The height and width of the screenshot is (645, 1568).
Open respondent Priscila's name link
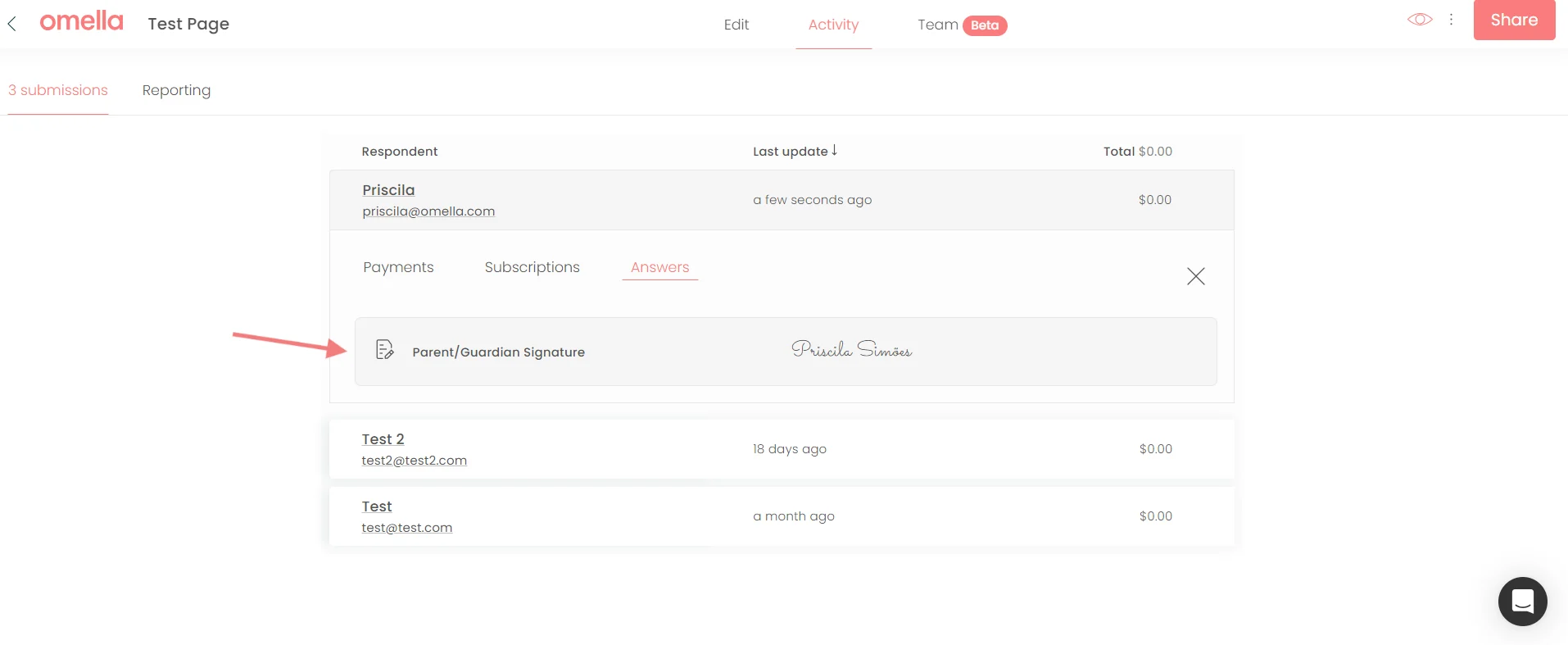pos(388,190)
